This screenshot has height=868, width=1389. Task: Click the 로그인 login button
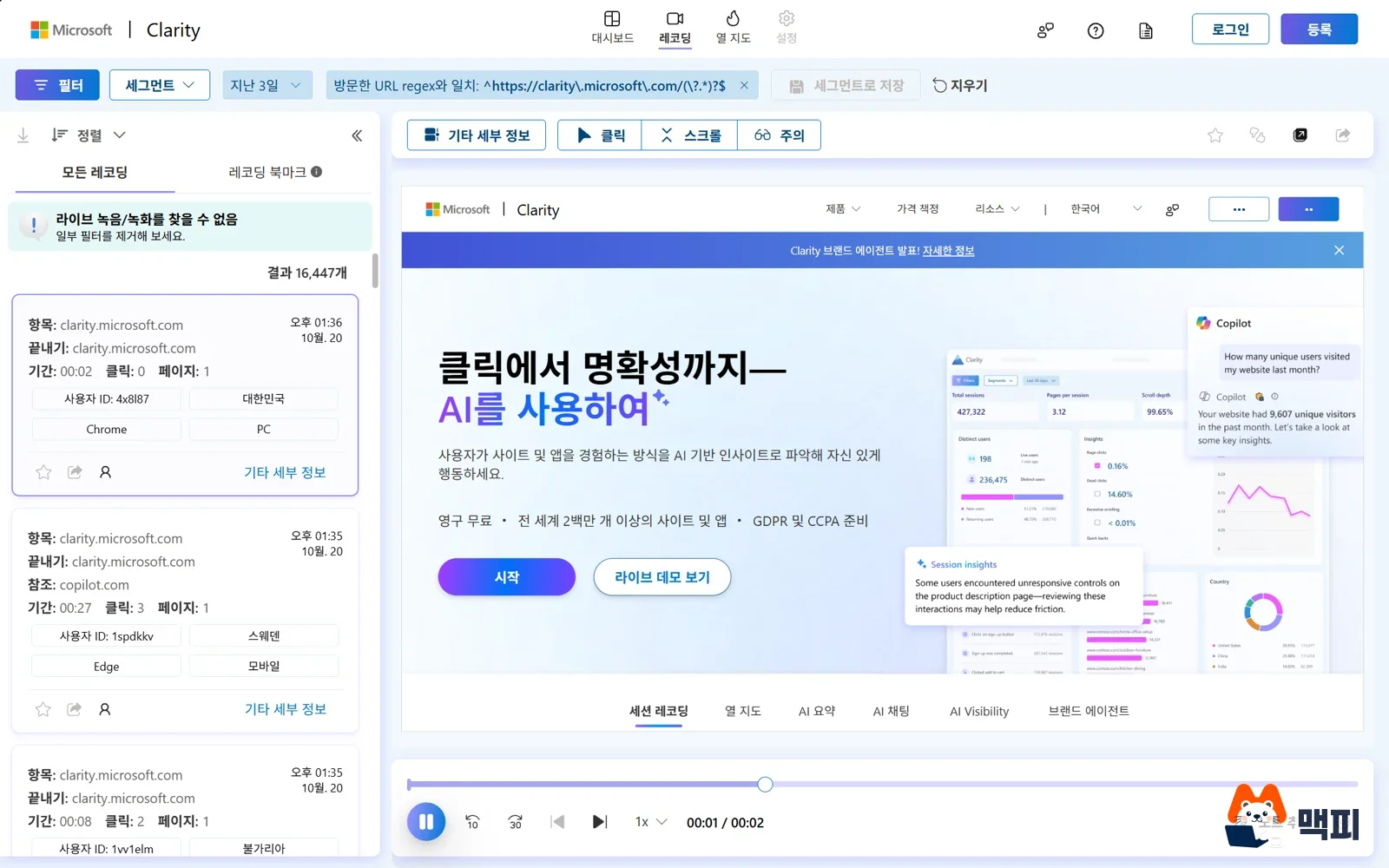click(x=1230, y=29)
